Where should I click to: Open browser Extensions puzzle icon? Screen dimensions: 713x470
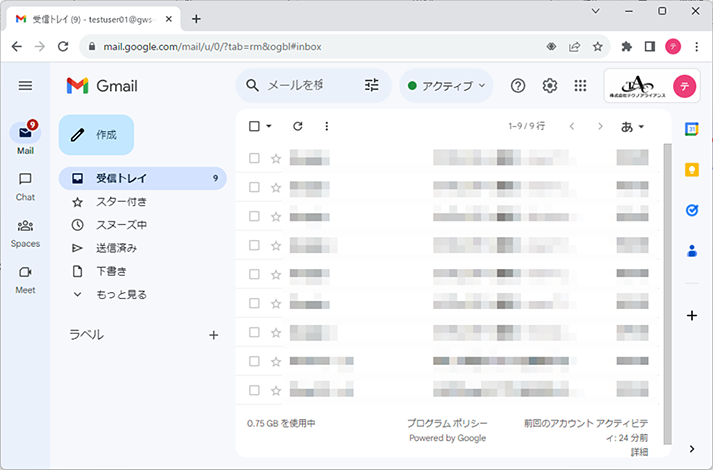627,46
